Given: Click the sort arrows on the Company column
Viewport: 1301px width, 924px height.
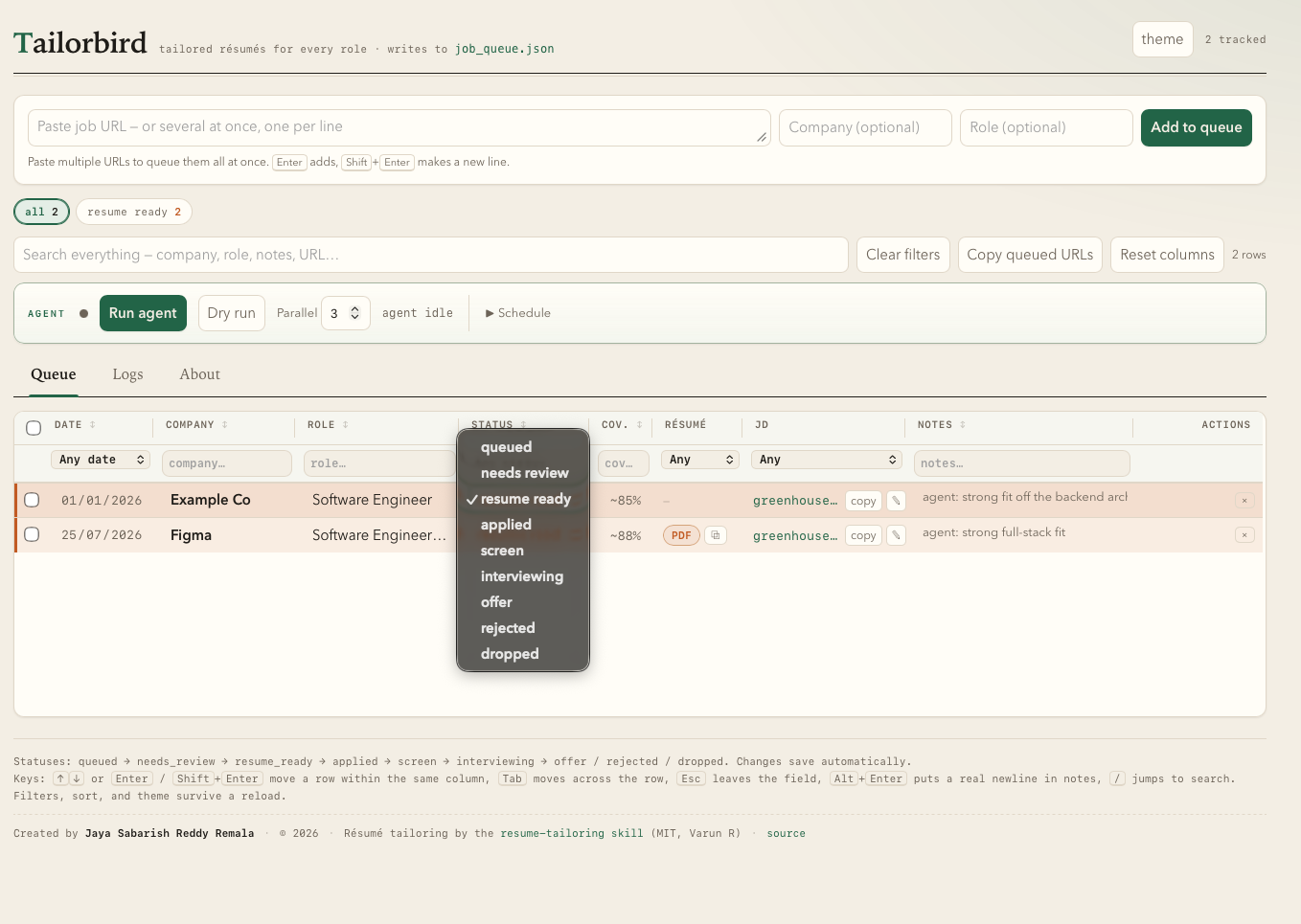Looking at the screenshot, I should [225, 425].
